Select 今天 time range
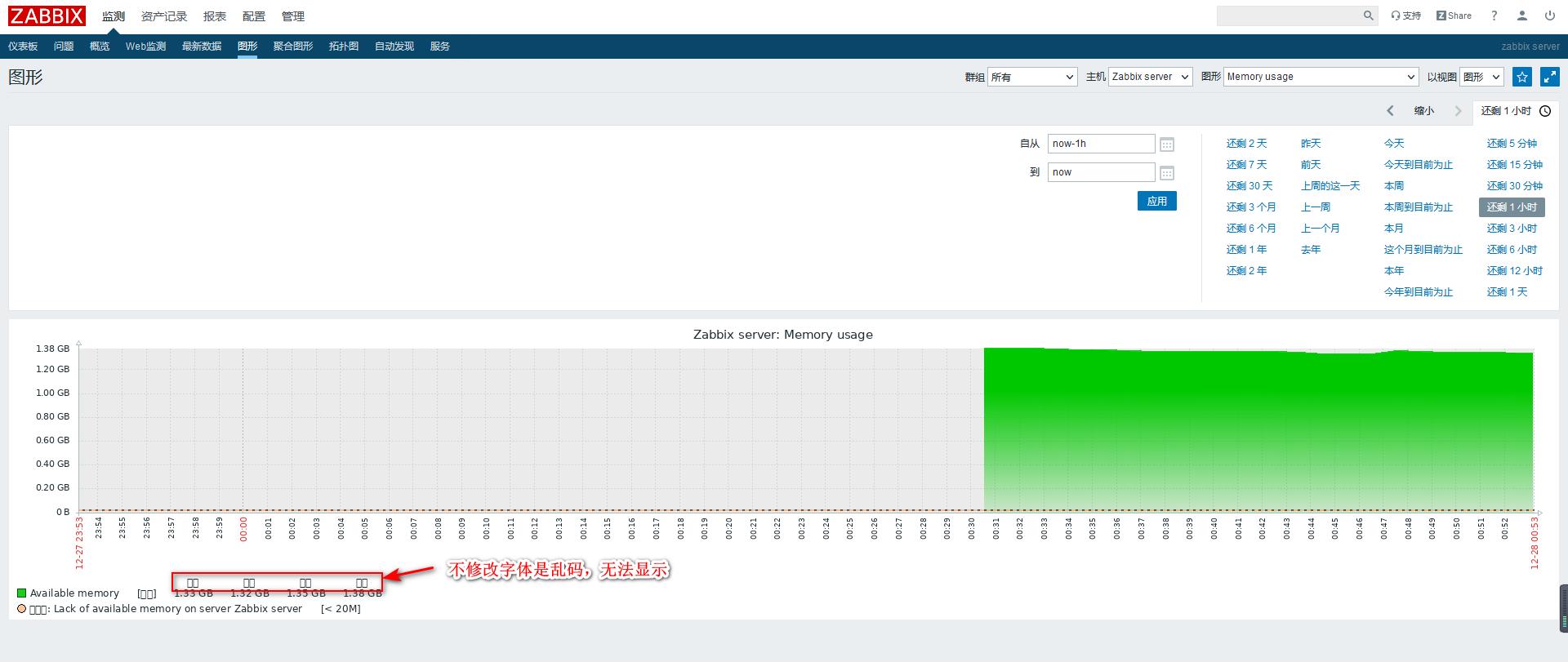This screenshot has height=662, width=1568. pyautogui.click(x=1394, y=144)
